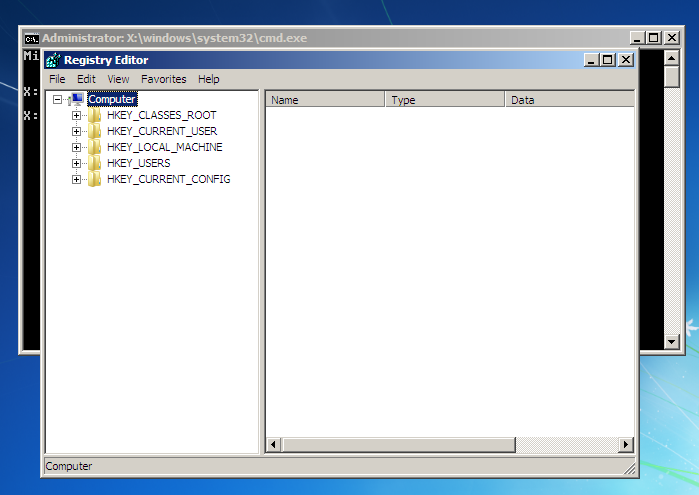Screen dimensions: 699x495
Task: Open the File menu
Action: click(x=57, y=79)
